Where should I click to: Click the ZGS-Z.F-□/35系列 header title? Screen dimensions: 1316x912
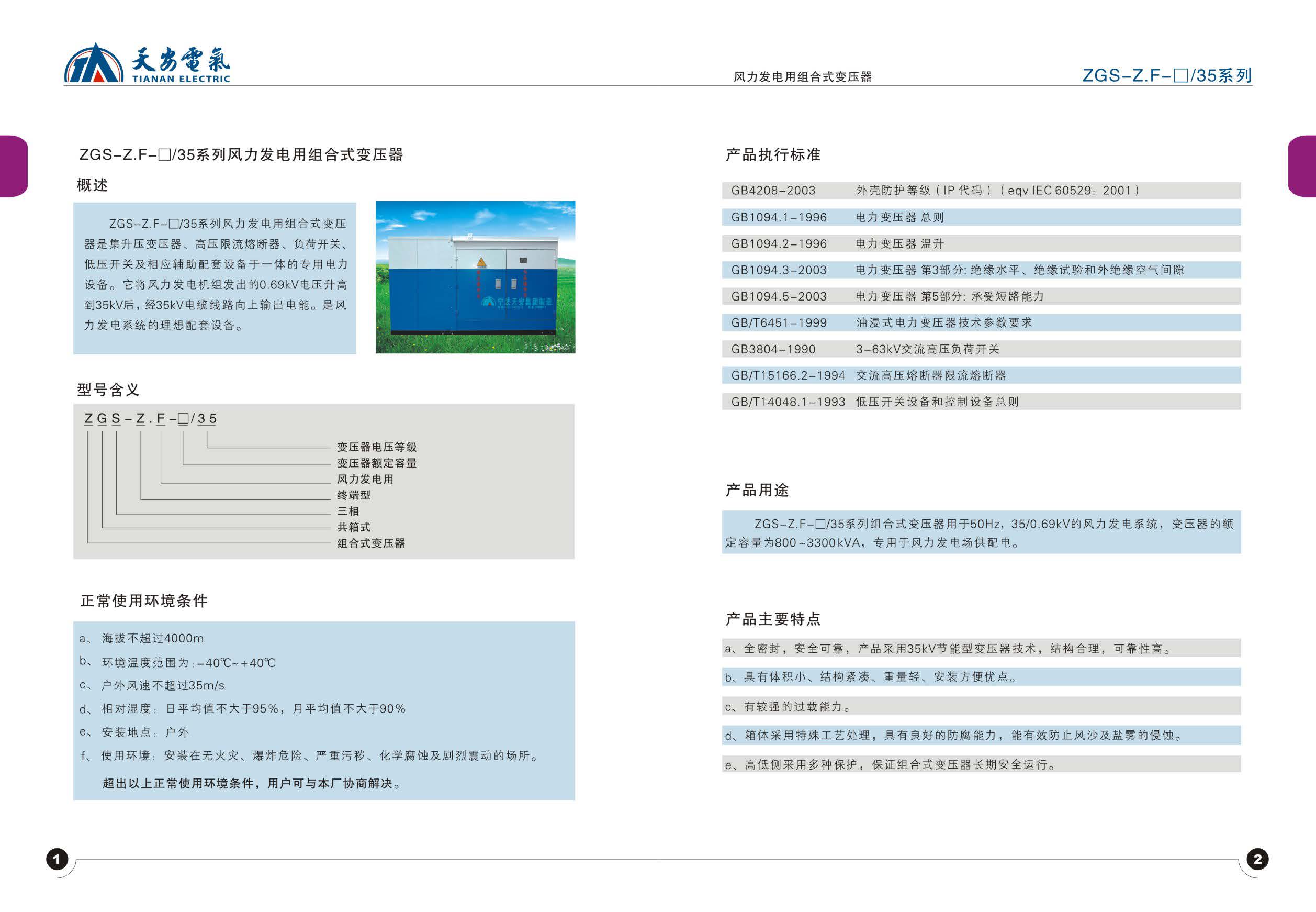click(x=1166, y=75)
